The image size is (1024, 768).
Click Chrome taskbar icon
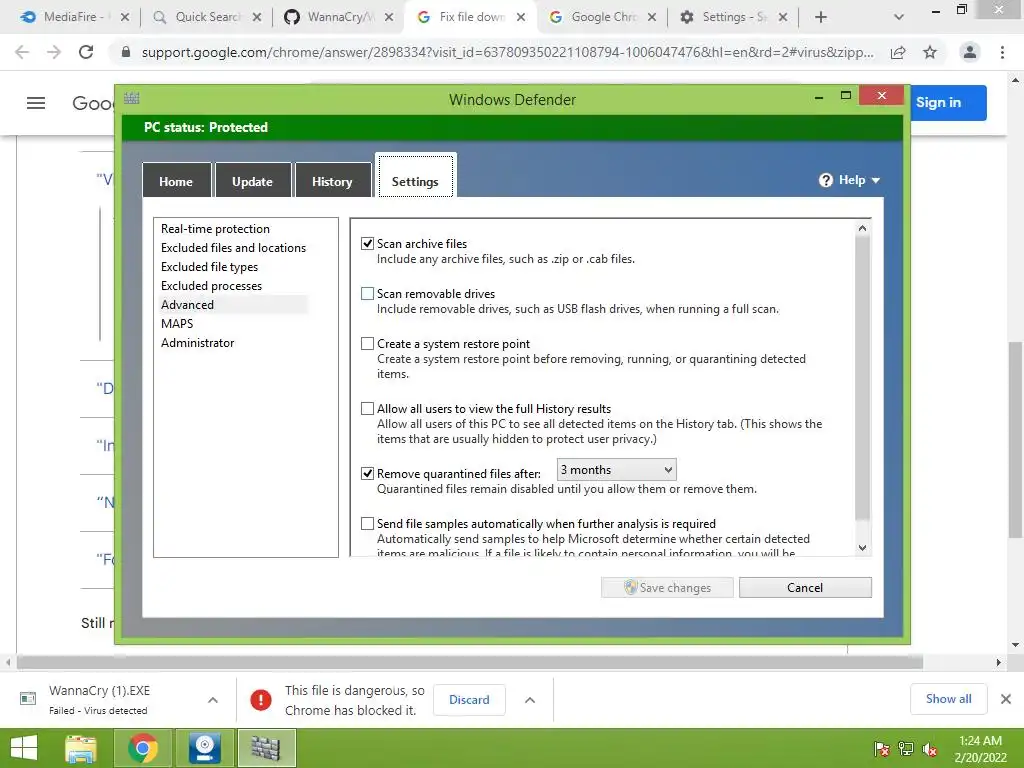point(142,748)
